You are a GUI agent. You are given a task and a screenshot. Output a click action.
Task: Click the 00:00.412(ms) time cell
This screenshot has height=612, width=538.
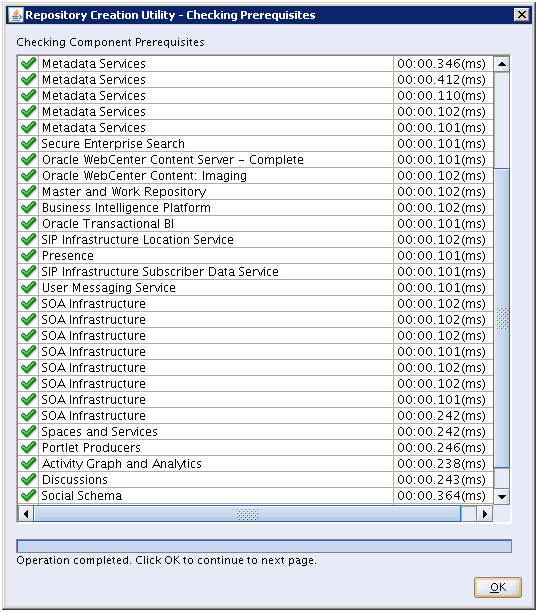coord(443,80)
